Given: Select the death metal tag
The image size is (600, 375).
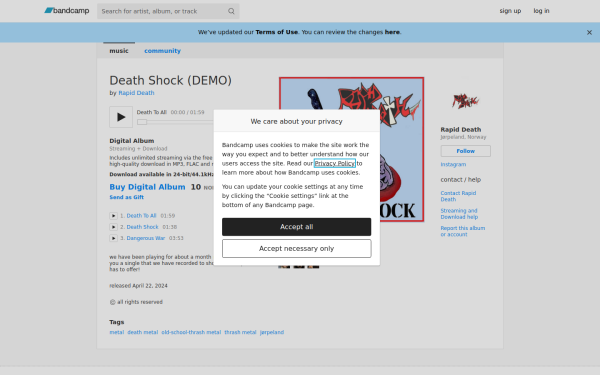Looking at the screenshot, I should pos(143,332).
